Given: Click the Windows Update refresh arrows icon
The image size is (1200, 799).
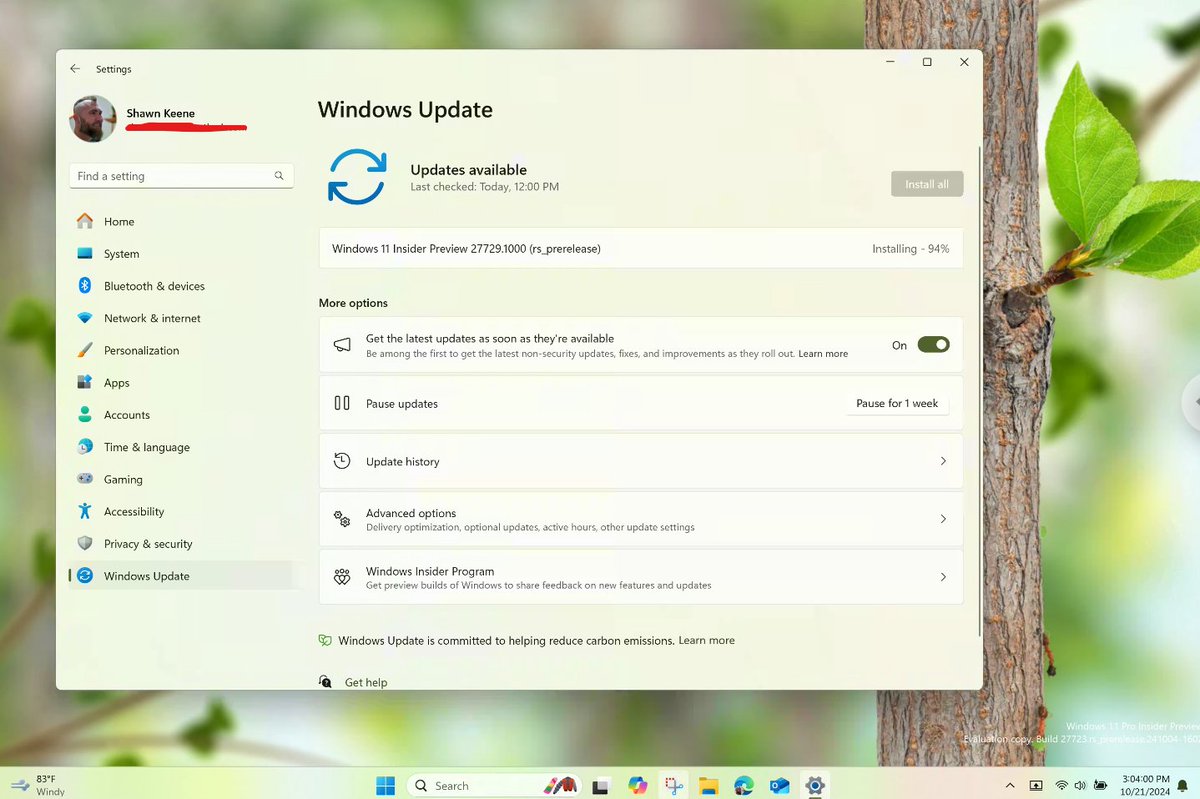Looking at the screenshot, I should click(x=357, y=177).
